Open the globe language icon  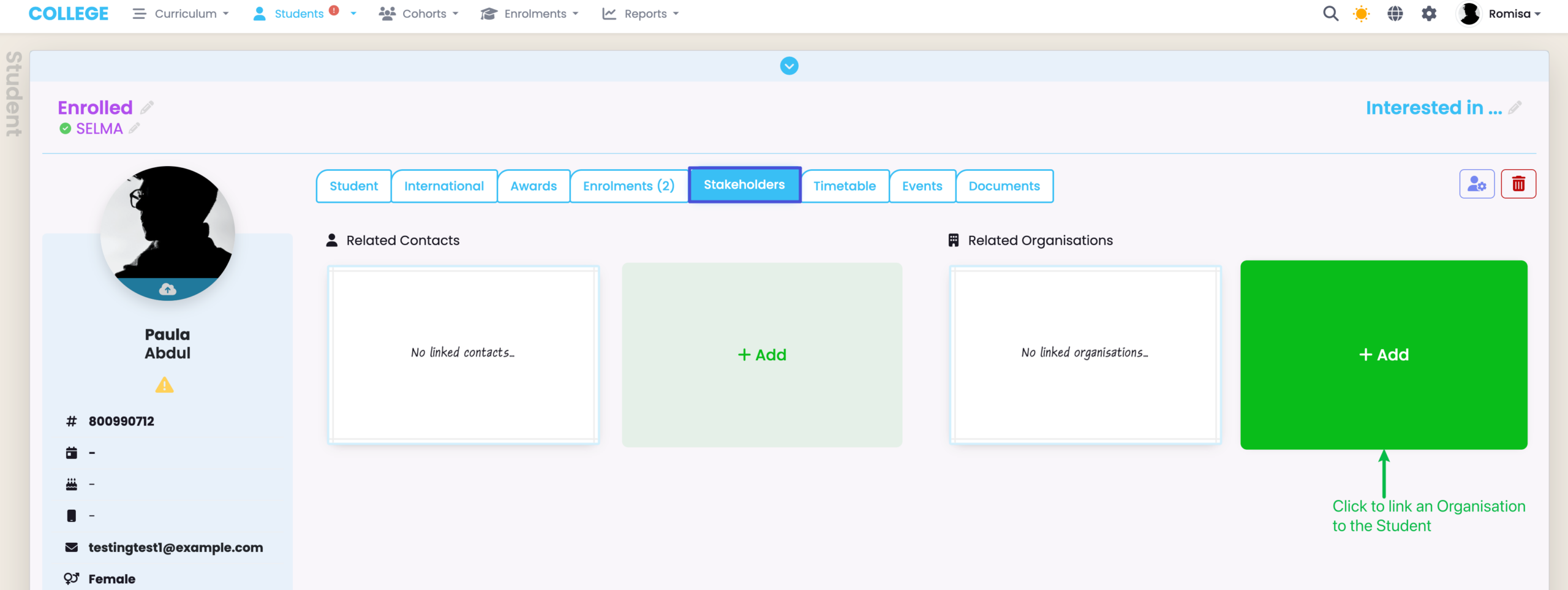[1395, 13]
